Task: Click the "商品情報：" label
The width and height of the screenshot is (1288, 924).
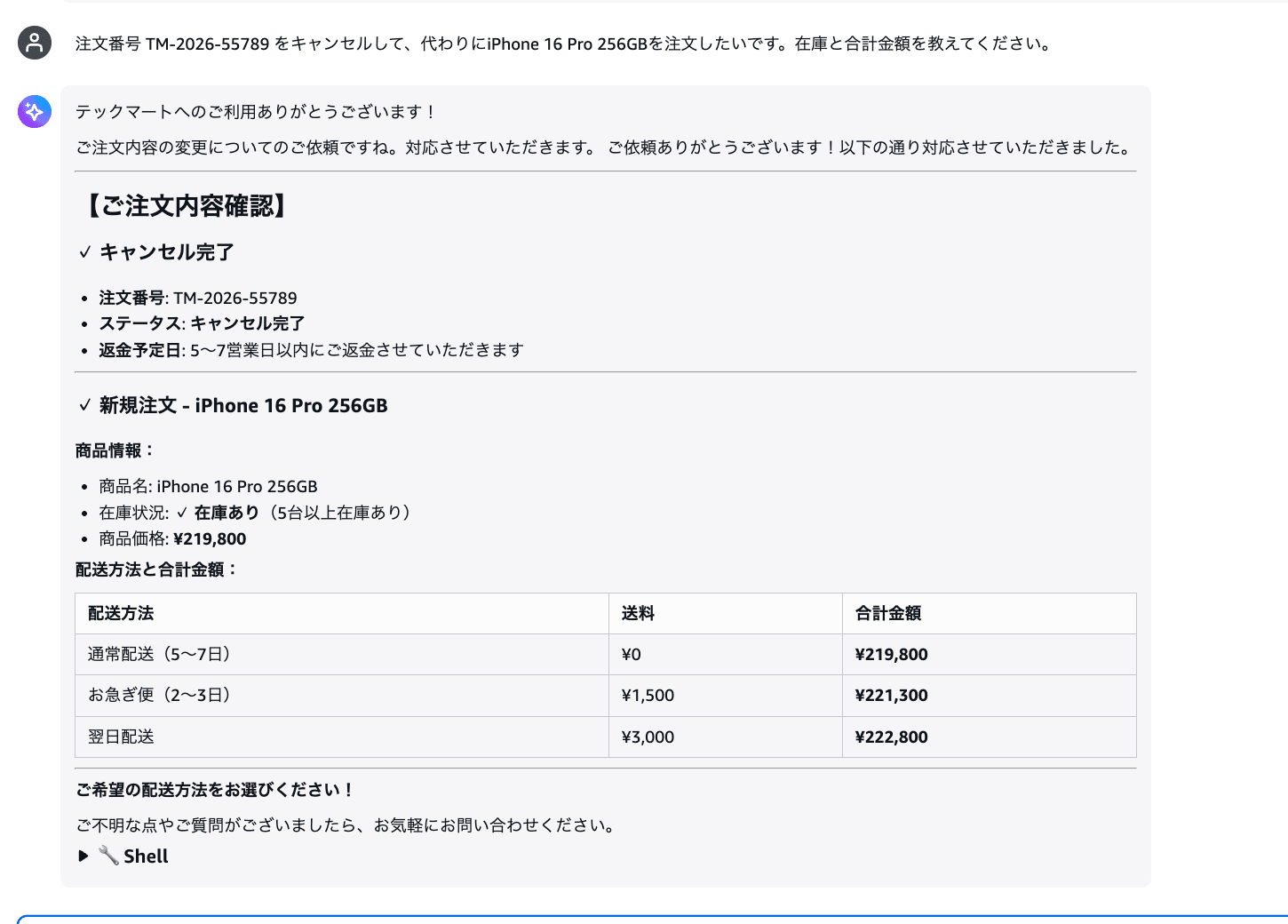Action: [x=116, y=450]
